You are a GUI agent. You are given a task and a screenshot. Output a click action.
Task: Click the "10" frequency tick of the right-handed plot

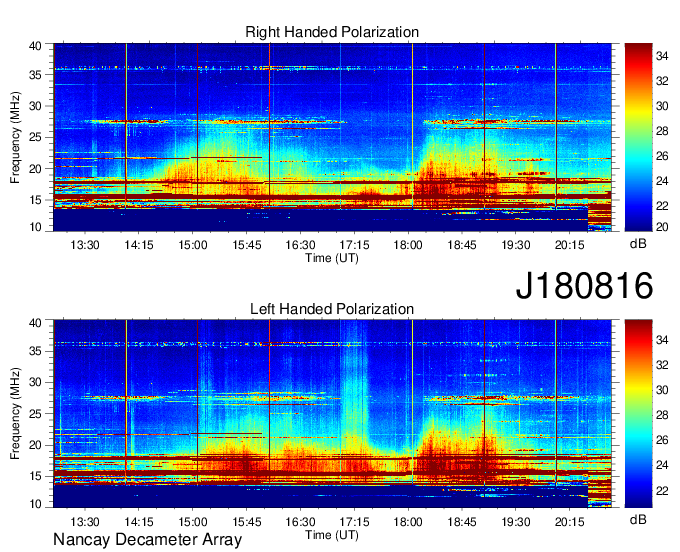click(x=35, y=227)
